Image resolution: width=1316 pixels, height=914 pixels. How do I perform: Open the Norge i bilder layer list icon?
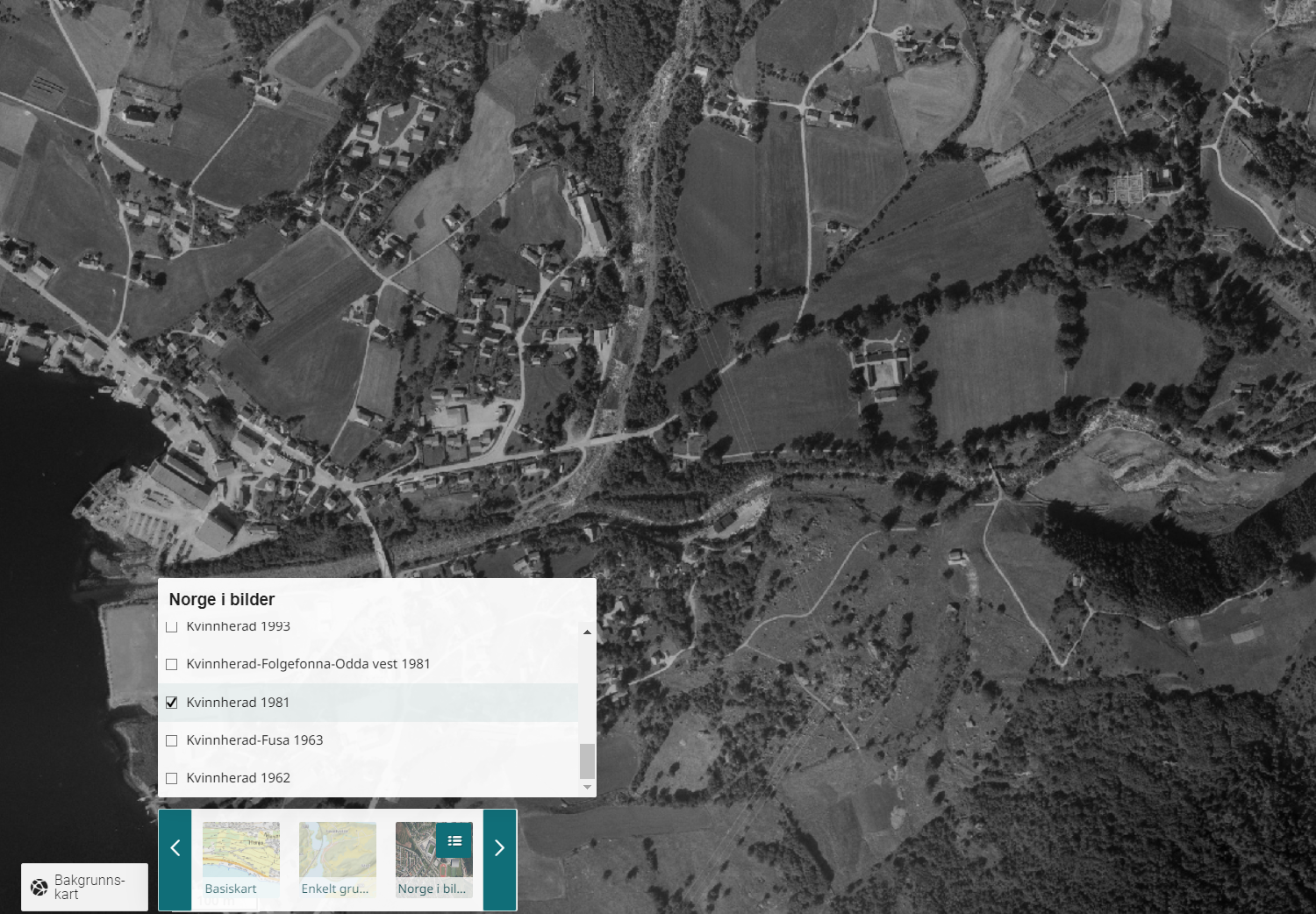point(454,840)
